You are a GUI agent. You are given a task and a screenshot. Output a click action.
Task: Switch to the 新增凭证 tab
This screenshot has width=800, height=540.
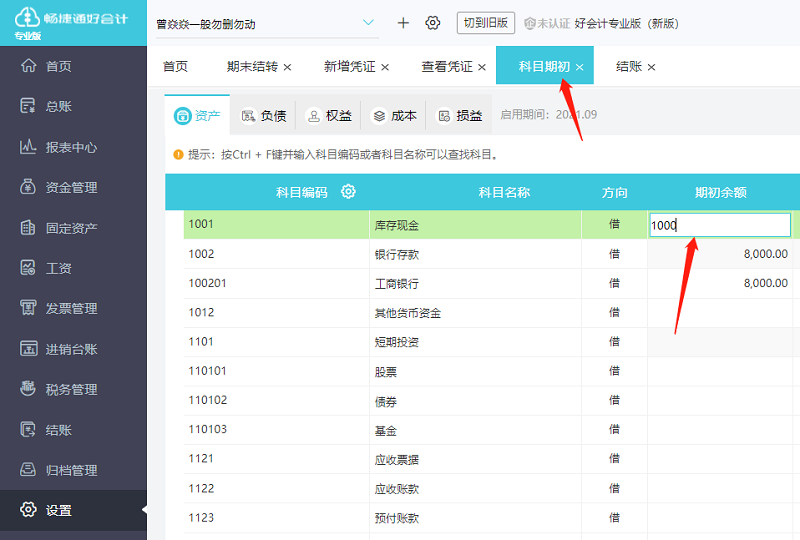[x=349, y=66]
